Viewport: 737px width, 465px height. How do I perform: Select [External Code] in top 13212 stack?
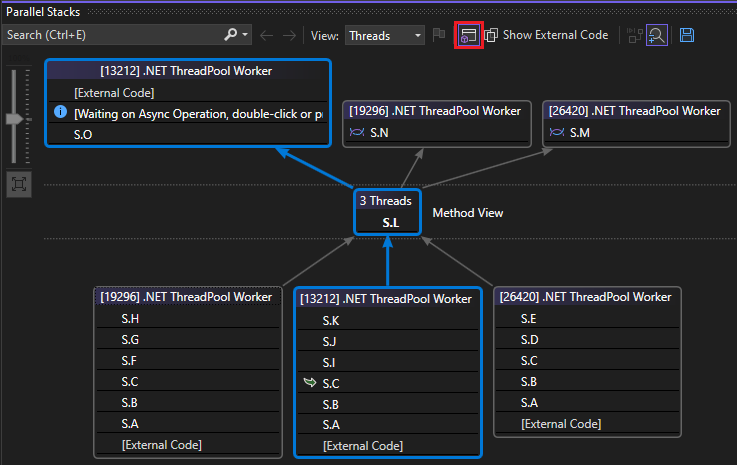pyautogui.click(x=188, y=93)
